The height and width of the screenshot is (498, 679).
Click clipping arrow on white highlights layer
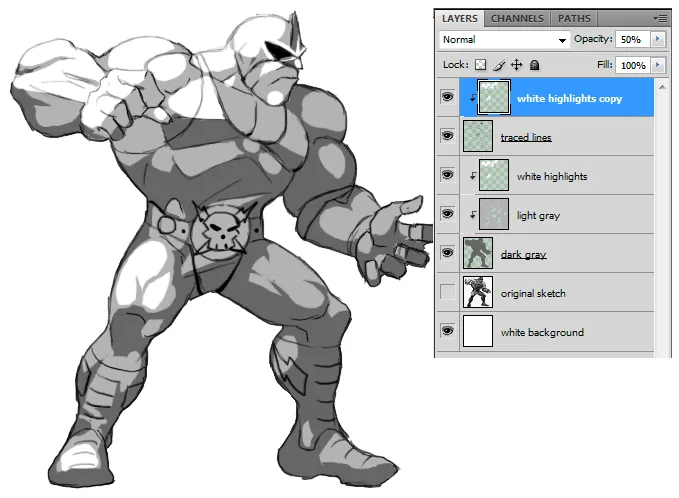[473, 176]
